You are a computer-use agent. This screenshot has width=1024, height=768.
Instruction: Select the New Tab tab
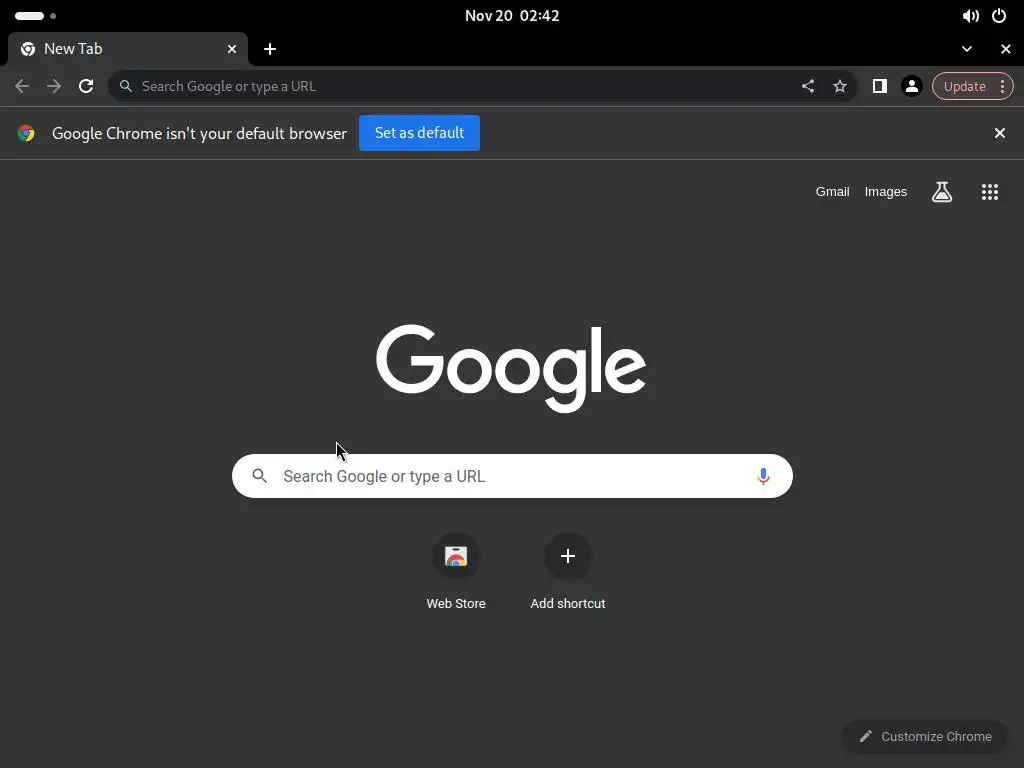point(128,49)
